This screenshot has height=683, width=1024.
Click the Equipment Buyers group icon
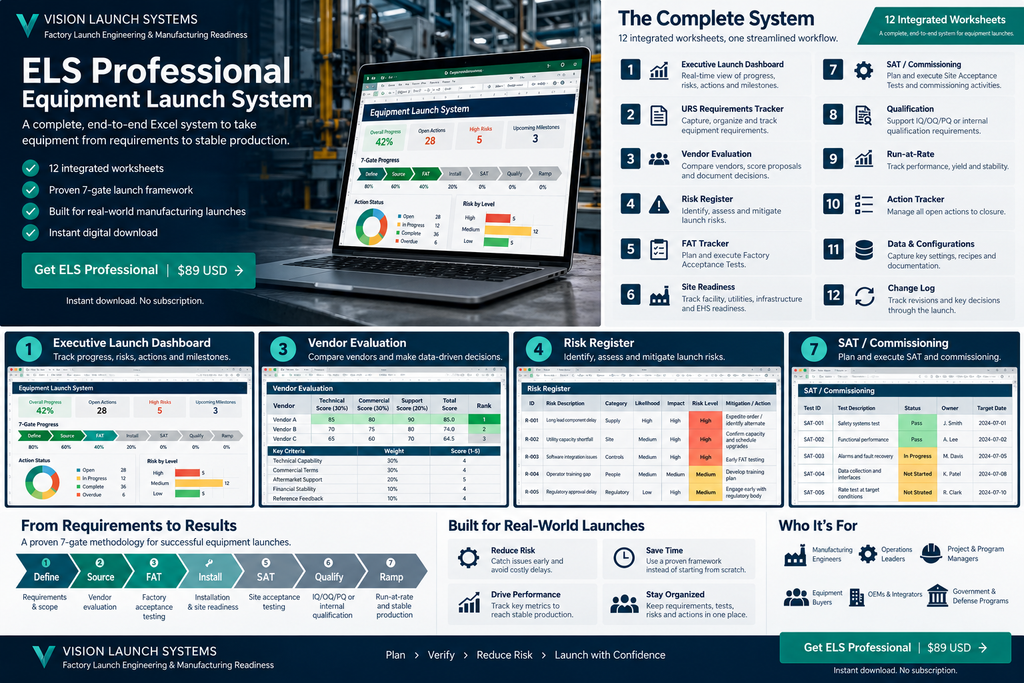(796, 597)
